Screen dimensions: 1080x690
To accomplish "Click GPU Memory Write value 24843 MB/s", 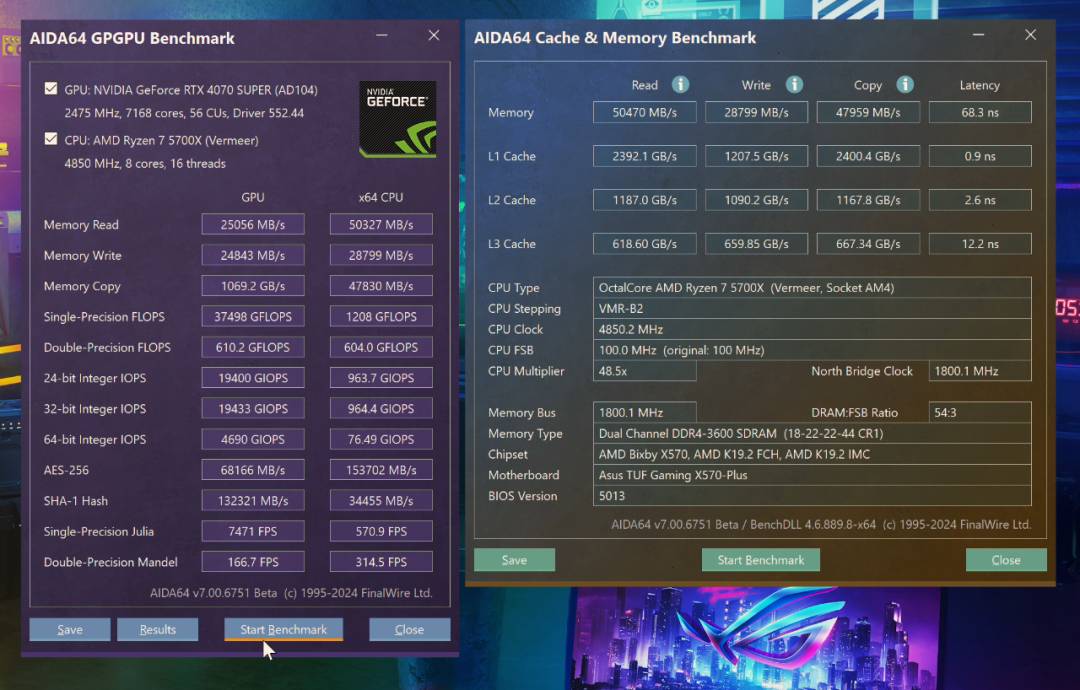I will 253,255.
